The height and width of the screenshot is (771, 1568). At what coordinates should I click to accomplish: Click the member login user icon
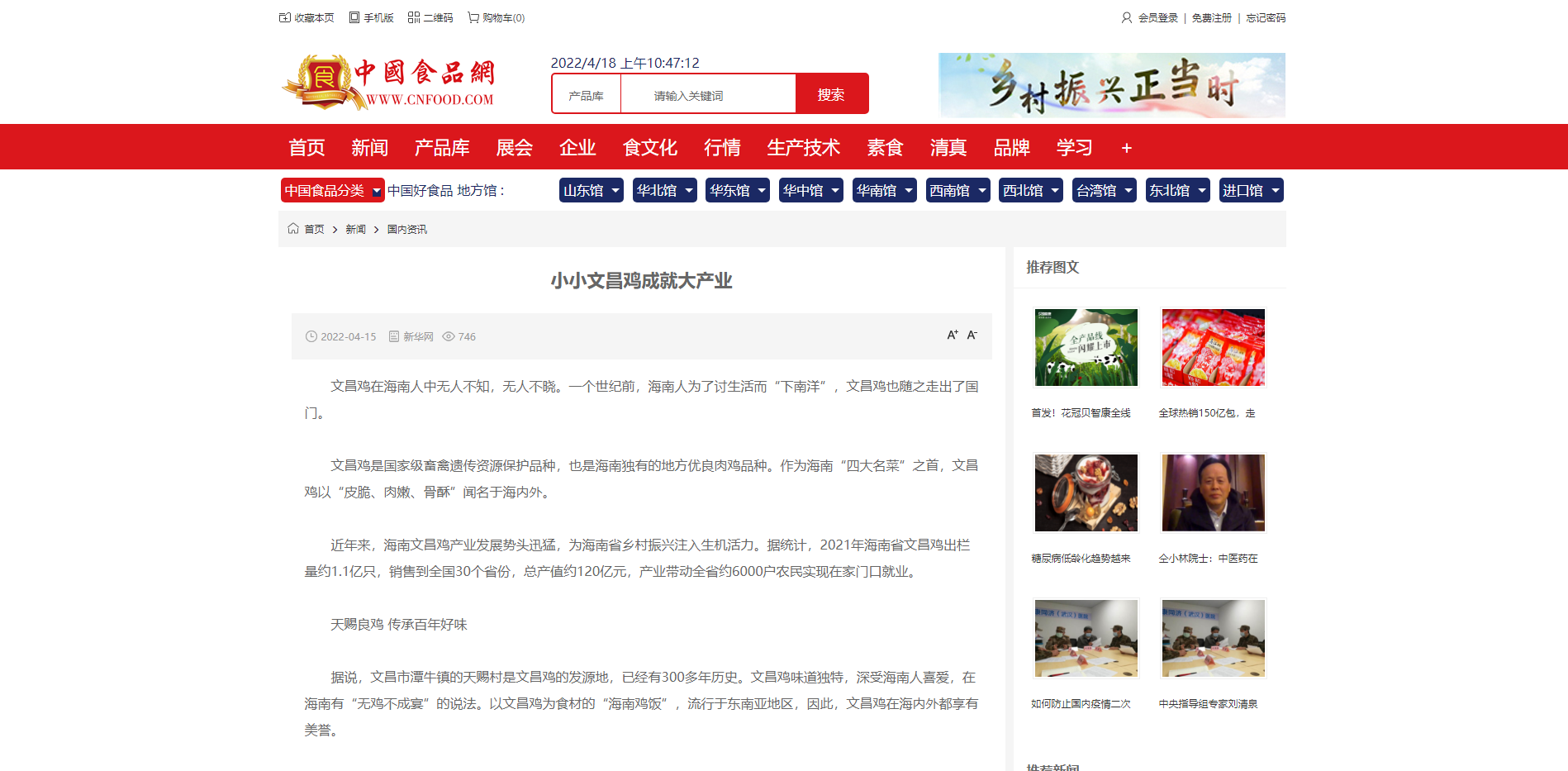pyautogui.click(x=1126, y=17)
